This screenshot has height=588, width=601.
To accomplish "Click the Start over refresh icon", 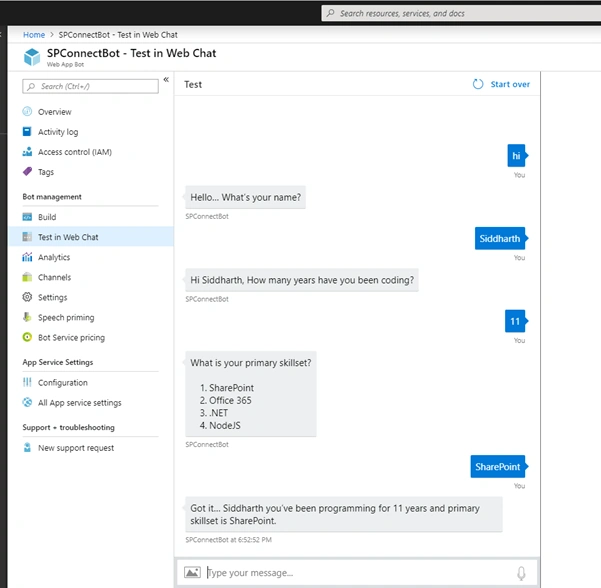I will [478, 84].
